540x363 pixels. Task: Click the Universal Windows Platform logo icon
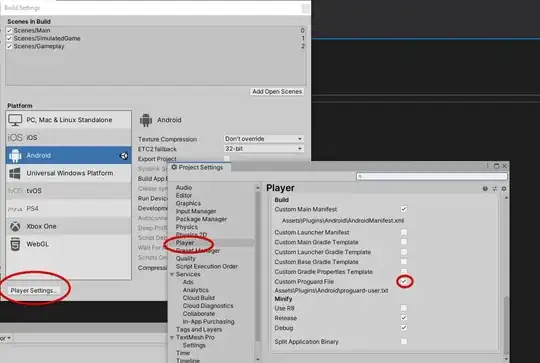pyautogui.click(x=15, y=173)
